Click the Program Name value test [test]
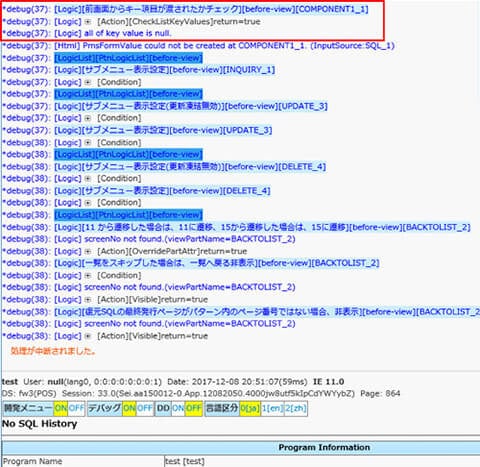The image size is (480, 467). click(x=185, y=461)
